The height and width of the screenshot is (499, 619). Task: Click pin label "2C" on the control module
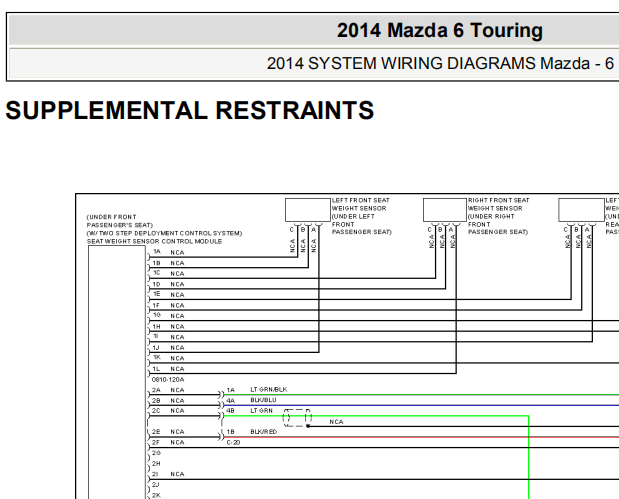(156, 411)
